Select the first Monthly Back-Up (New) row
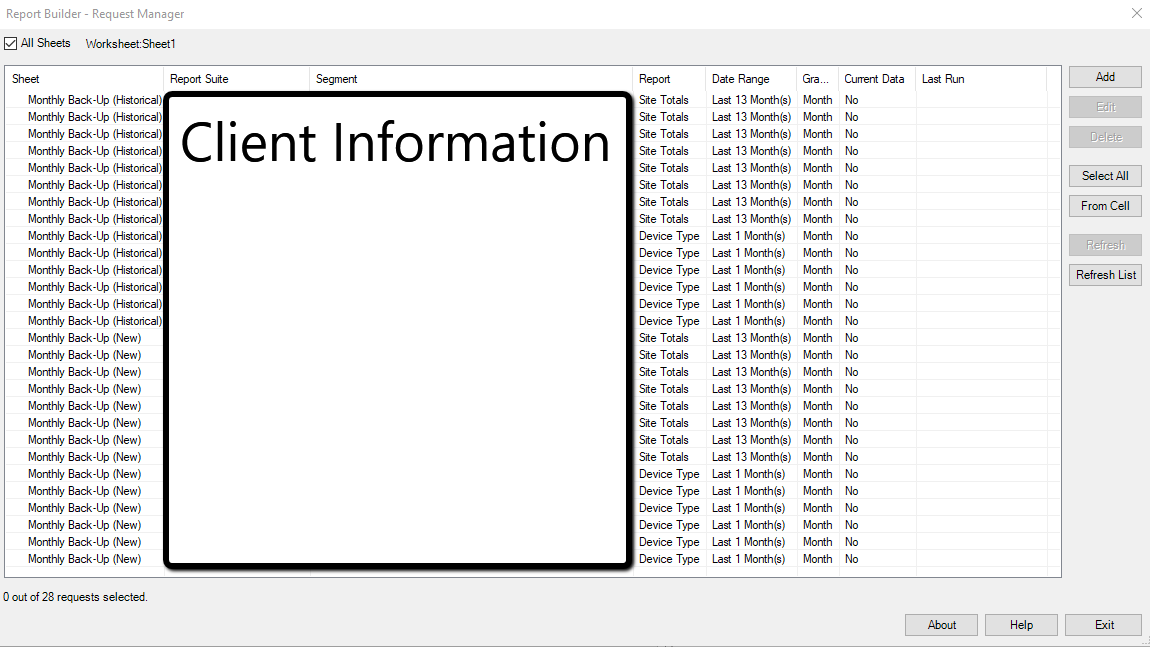1150x647 pixels. point(84,338)
